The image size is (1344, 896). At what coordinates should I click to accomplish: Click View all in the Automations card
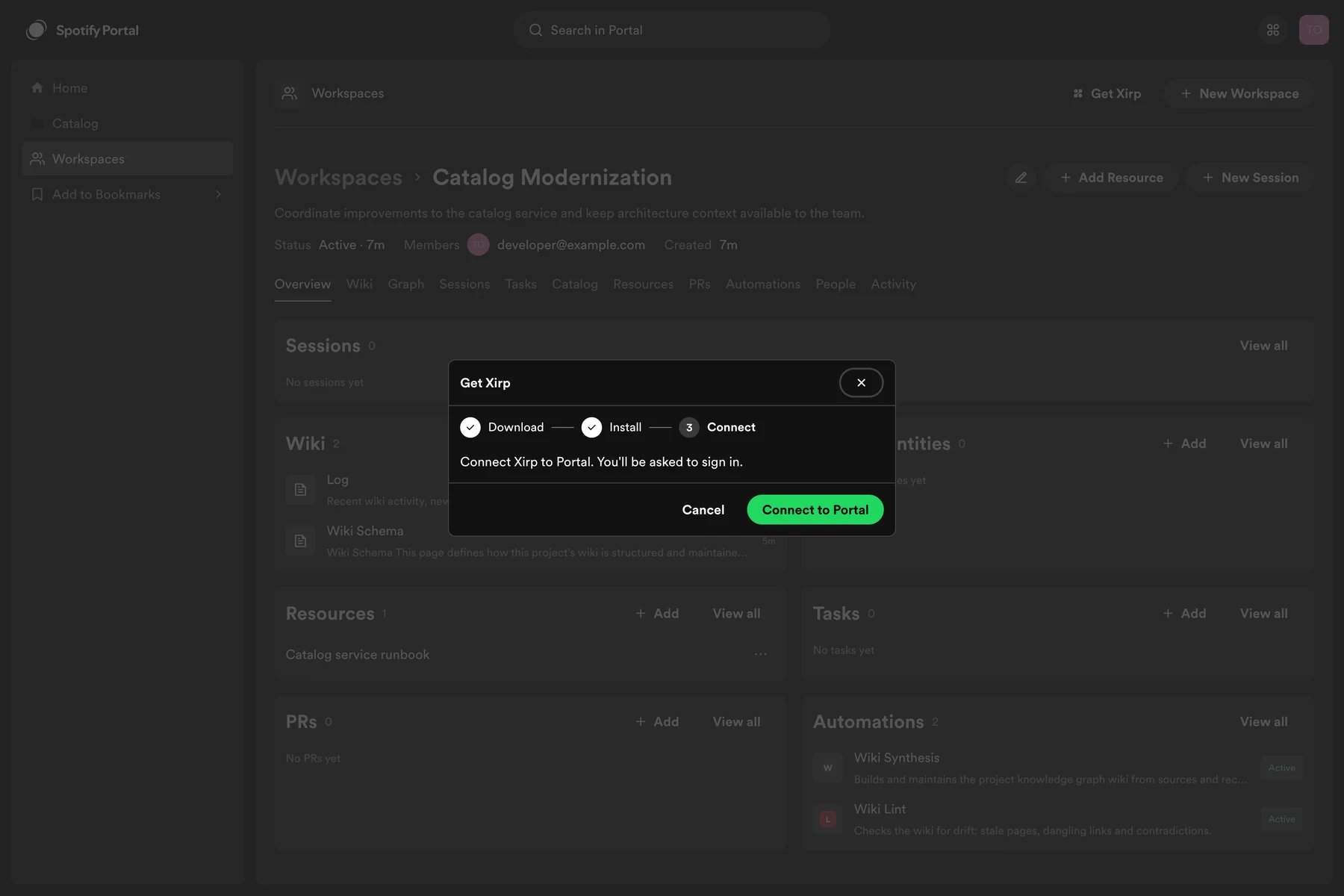pos(1263,722)
